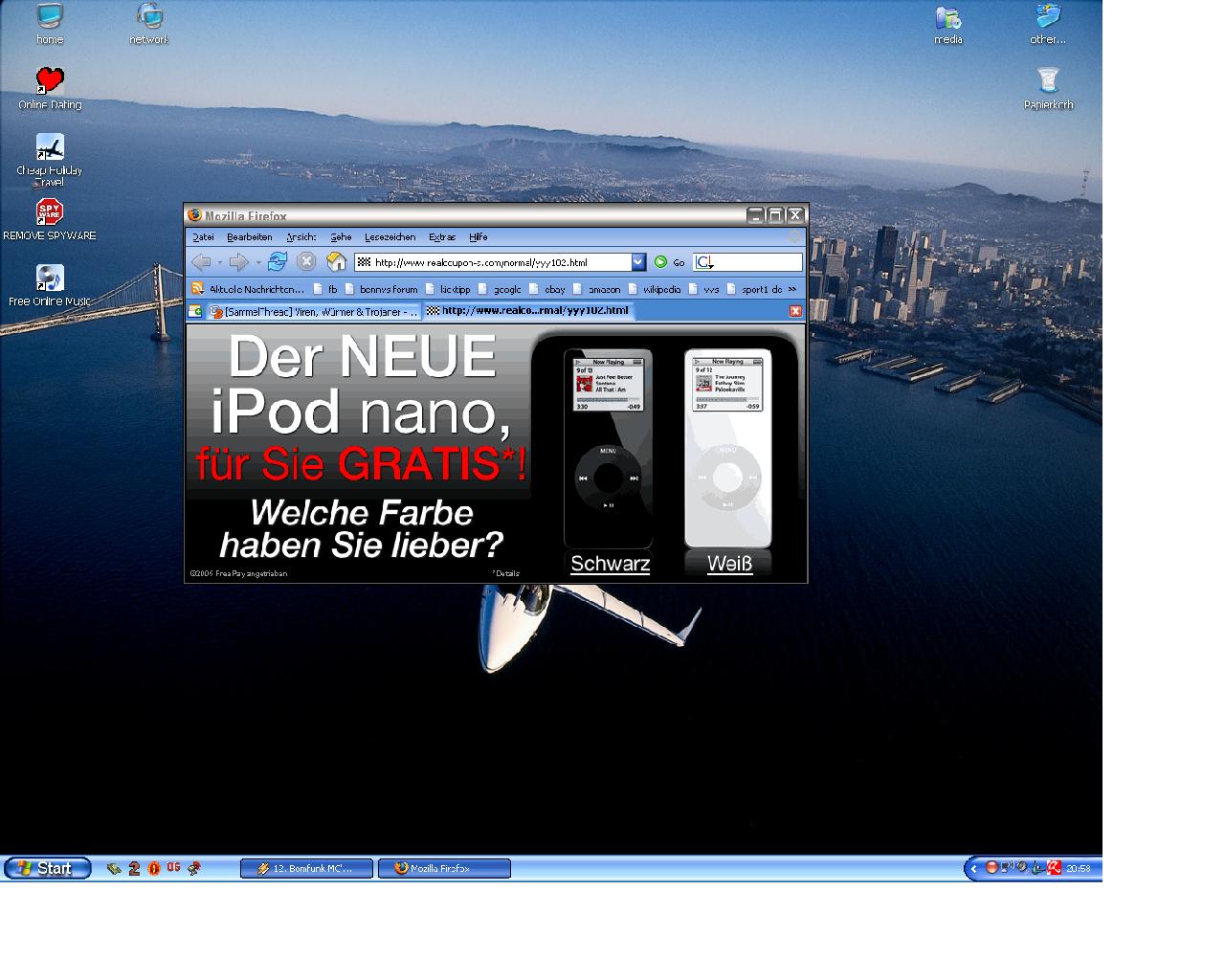Click the black iPod nano image
Viewport: 1225px width, 980px height.
tap(608, 448)
